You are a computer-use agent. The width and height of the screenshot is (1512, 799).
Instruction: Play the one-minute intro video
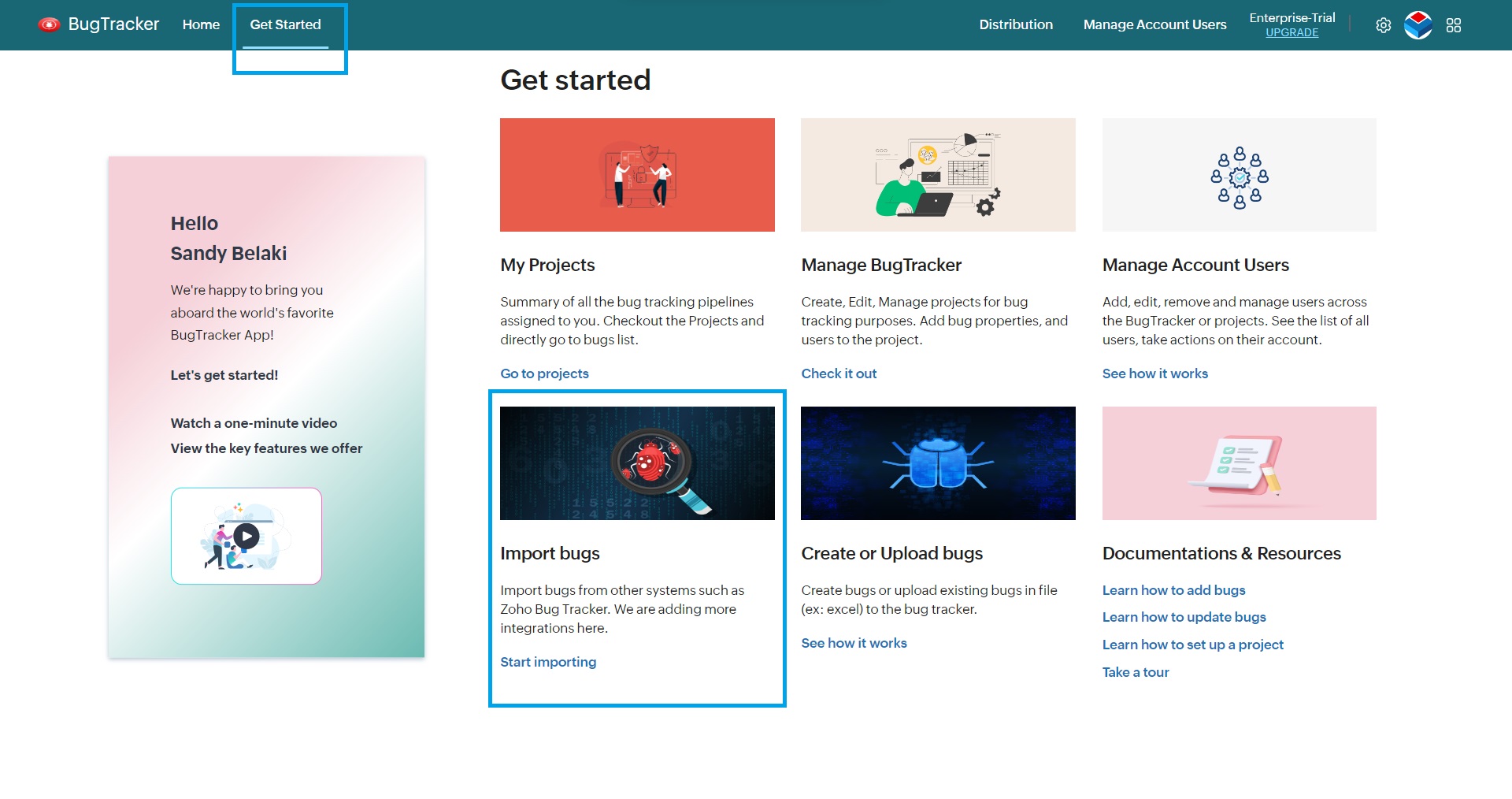click(x=246, y=536)
